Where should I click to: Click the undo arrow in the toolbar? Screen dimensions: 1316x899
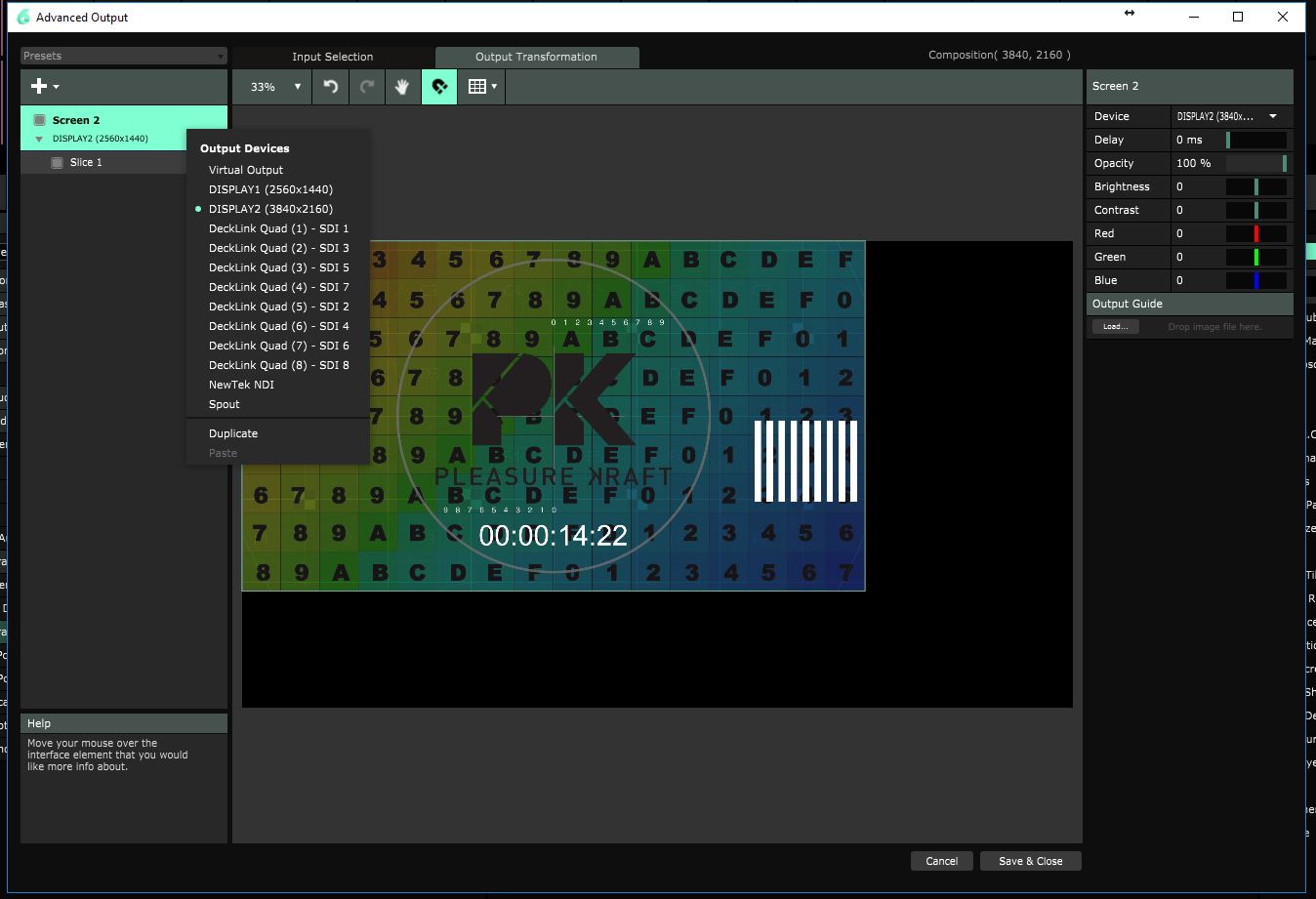[x=331, y=87]
